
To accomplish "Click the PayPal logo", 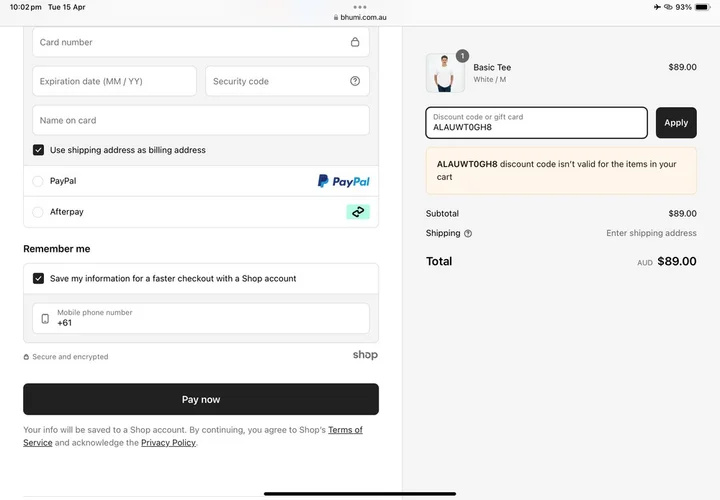I will click(x=343, y=181).
